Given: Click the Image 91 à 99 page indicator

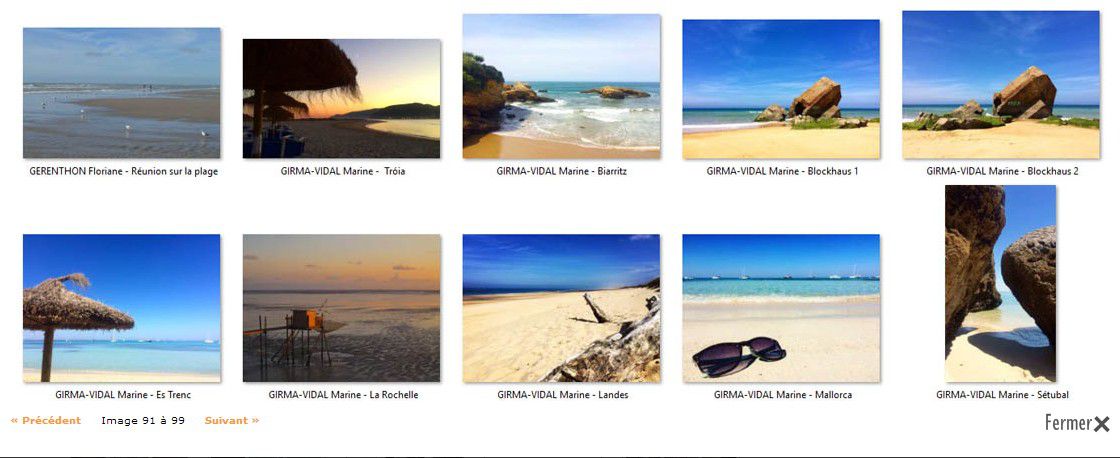Looking at the screenshot, I should click(x=143, y=421).
